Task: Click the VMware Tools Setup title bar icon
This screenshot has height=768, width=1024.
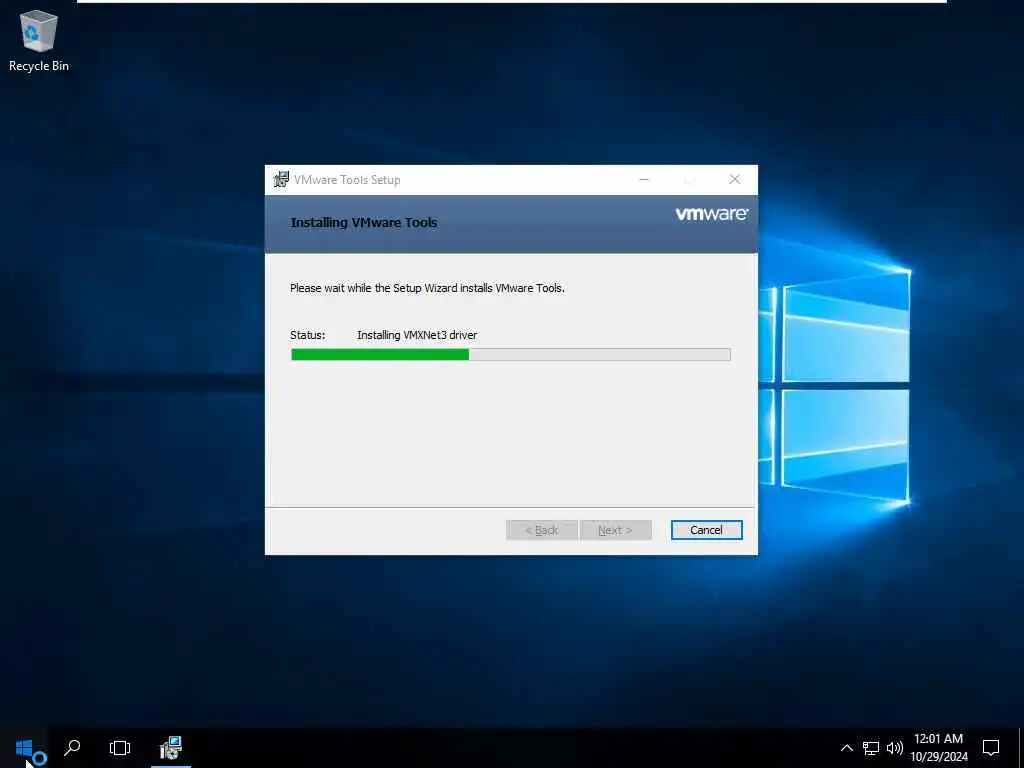Action: point(281,180)
